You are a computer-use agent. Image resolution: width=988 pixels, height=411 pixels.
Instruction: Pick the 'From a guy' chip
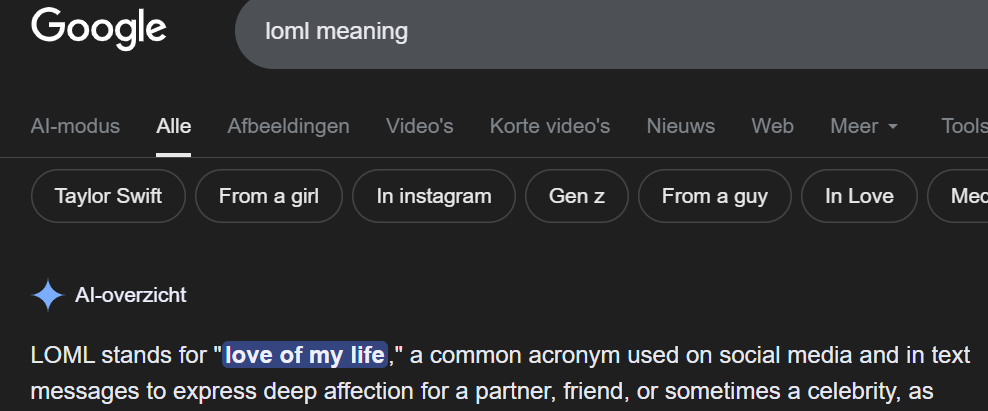pos(714,196)
